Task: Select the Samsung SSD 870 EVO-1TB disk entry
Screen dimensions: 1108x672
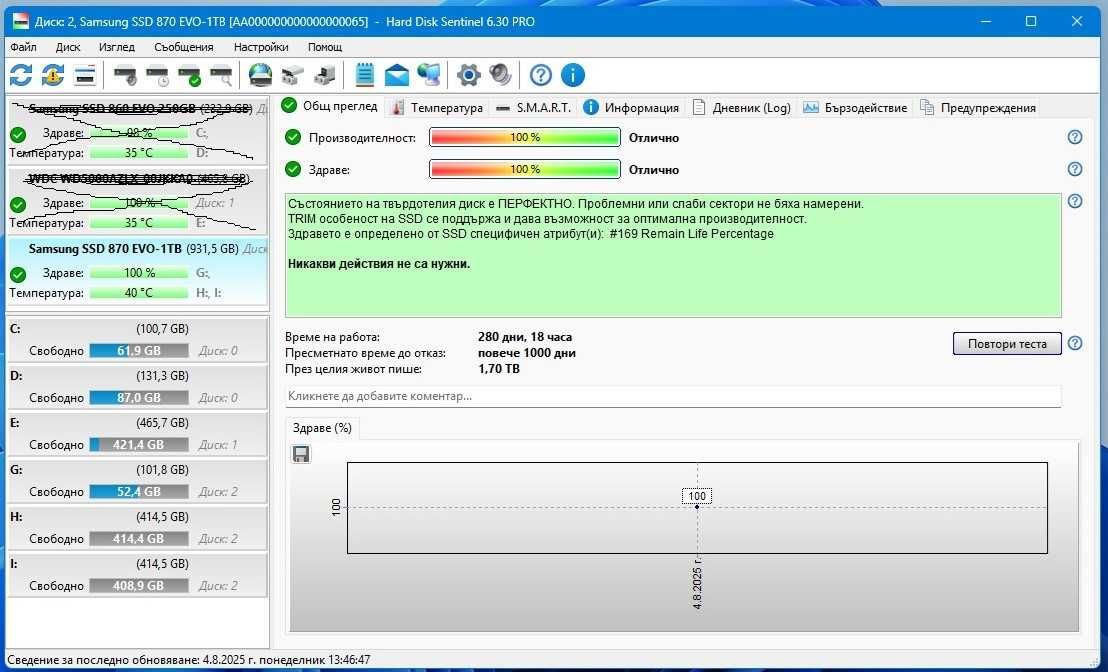Action: [x=138, y=272]
